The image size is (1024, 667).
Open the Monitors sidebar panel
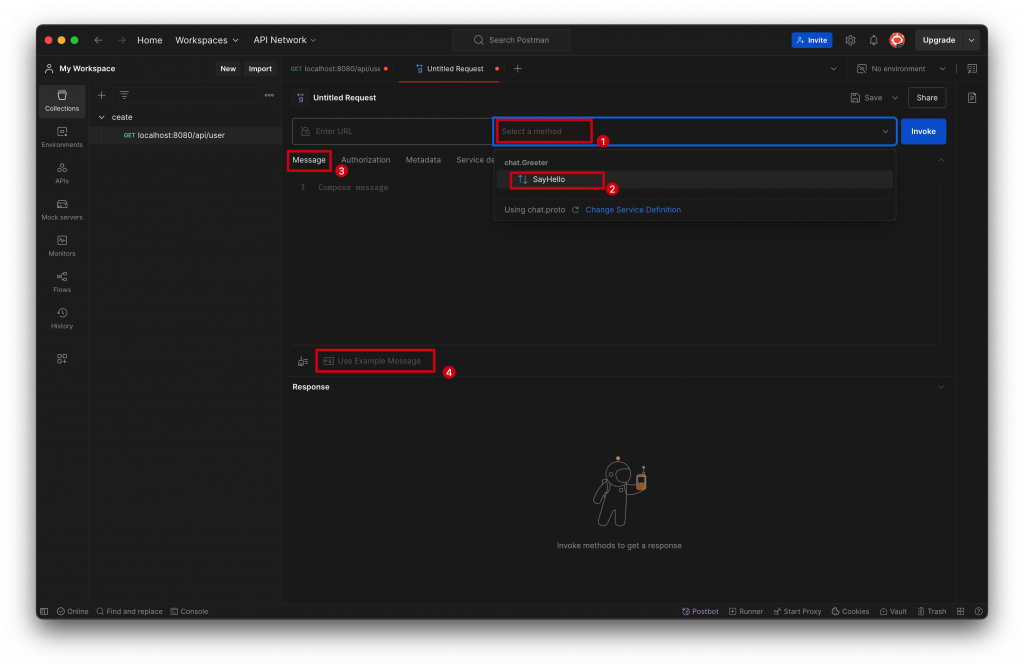[62, 246]
